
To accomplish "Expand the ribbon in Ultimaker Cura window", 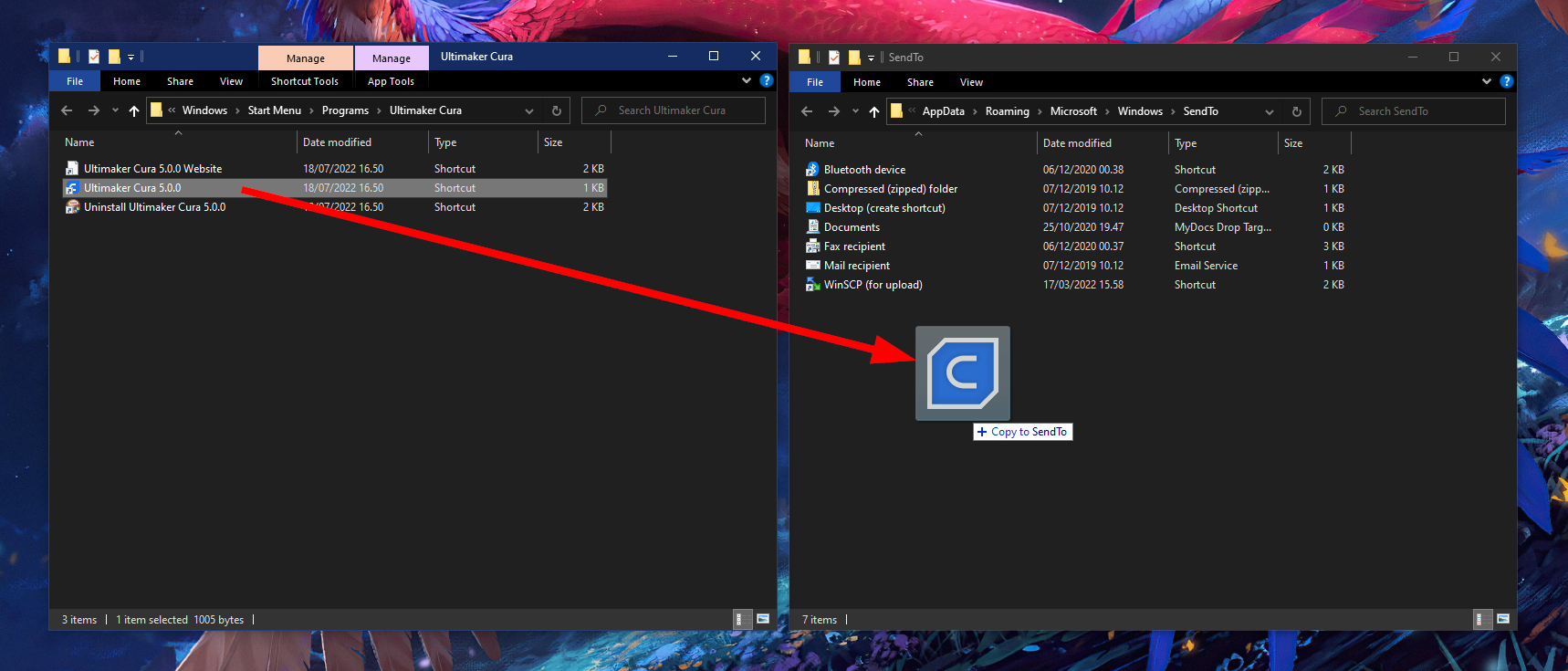I will 747,80.
